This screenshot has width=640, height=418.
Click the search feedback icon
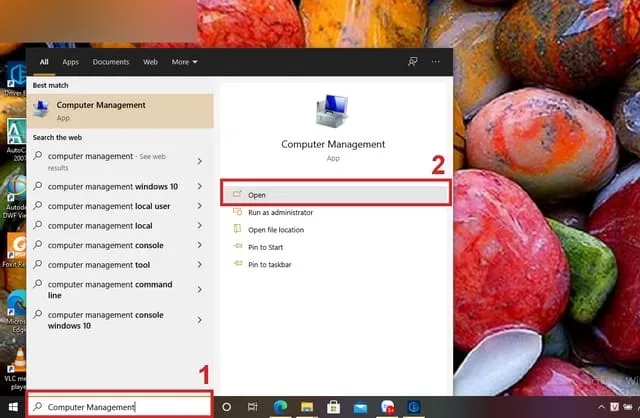(x=412, y=62)
